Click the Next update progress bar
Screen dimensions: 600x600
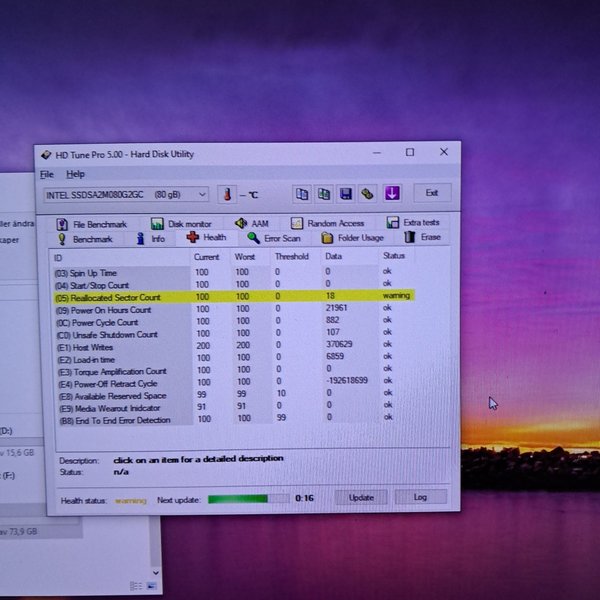[x=249, y=499]
